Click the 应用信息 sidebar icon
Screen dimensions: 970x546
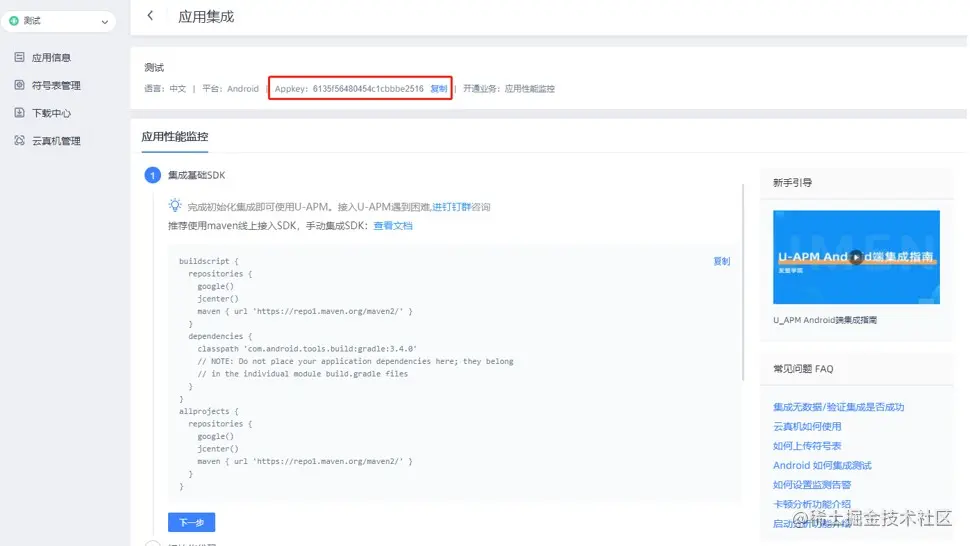tap(19, 57)
